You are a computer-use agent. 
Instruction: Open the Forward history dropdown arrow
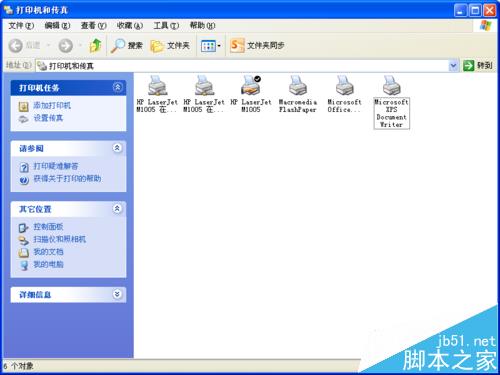(80, 46)
